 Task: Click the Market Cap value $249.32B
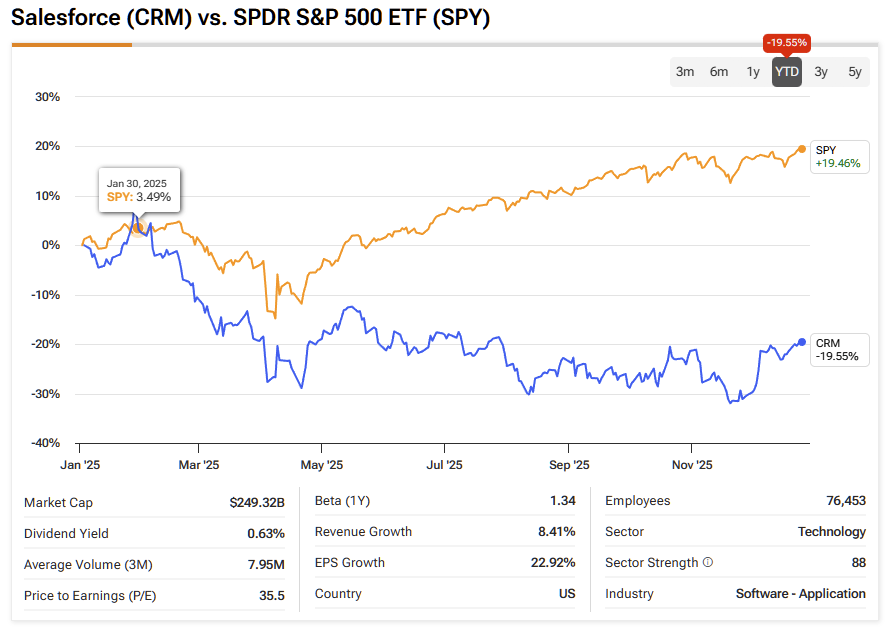(257, 502)
